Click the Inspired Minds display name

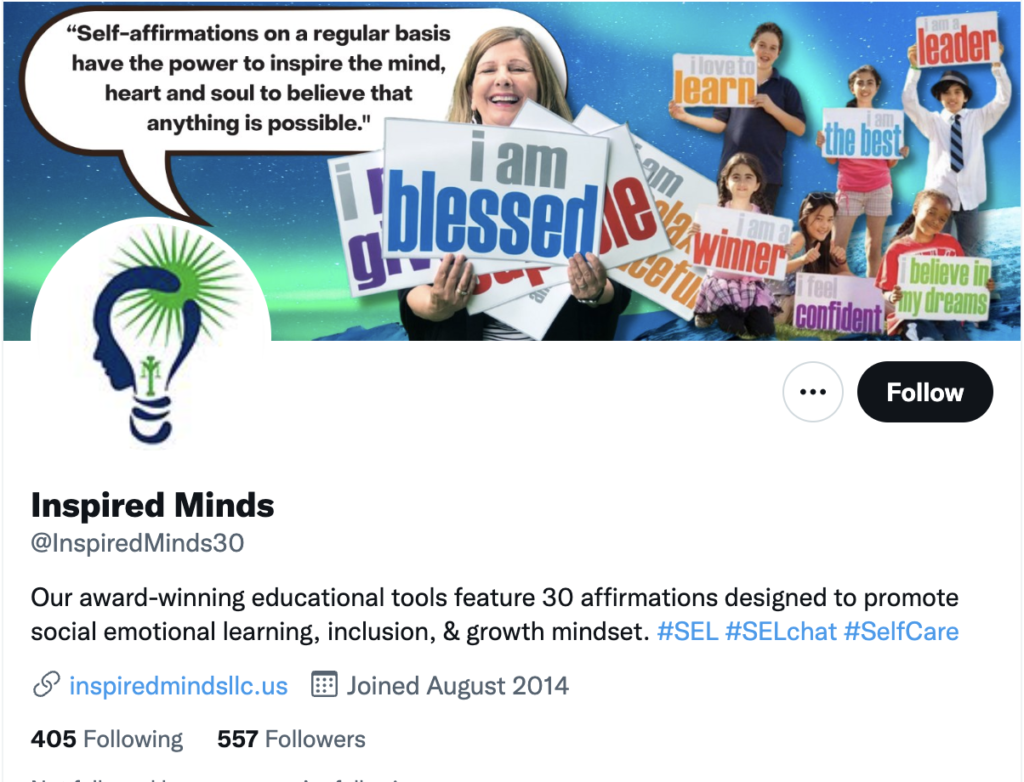tap(153, 506)
